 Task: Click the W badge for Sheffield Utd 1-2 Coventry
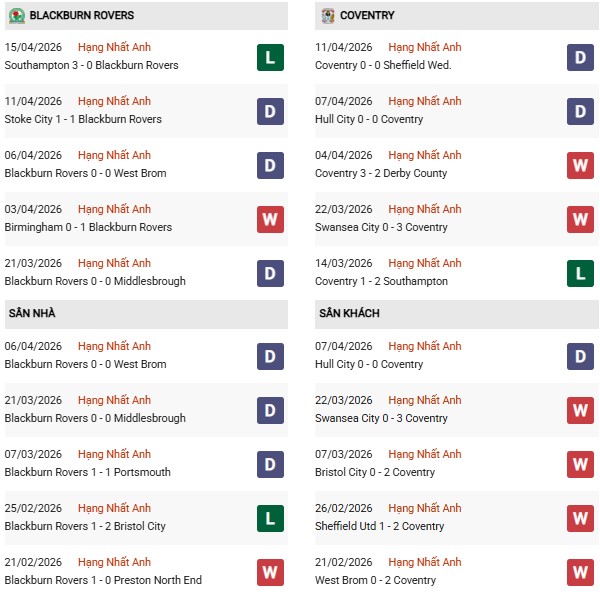(581, 518)
